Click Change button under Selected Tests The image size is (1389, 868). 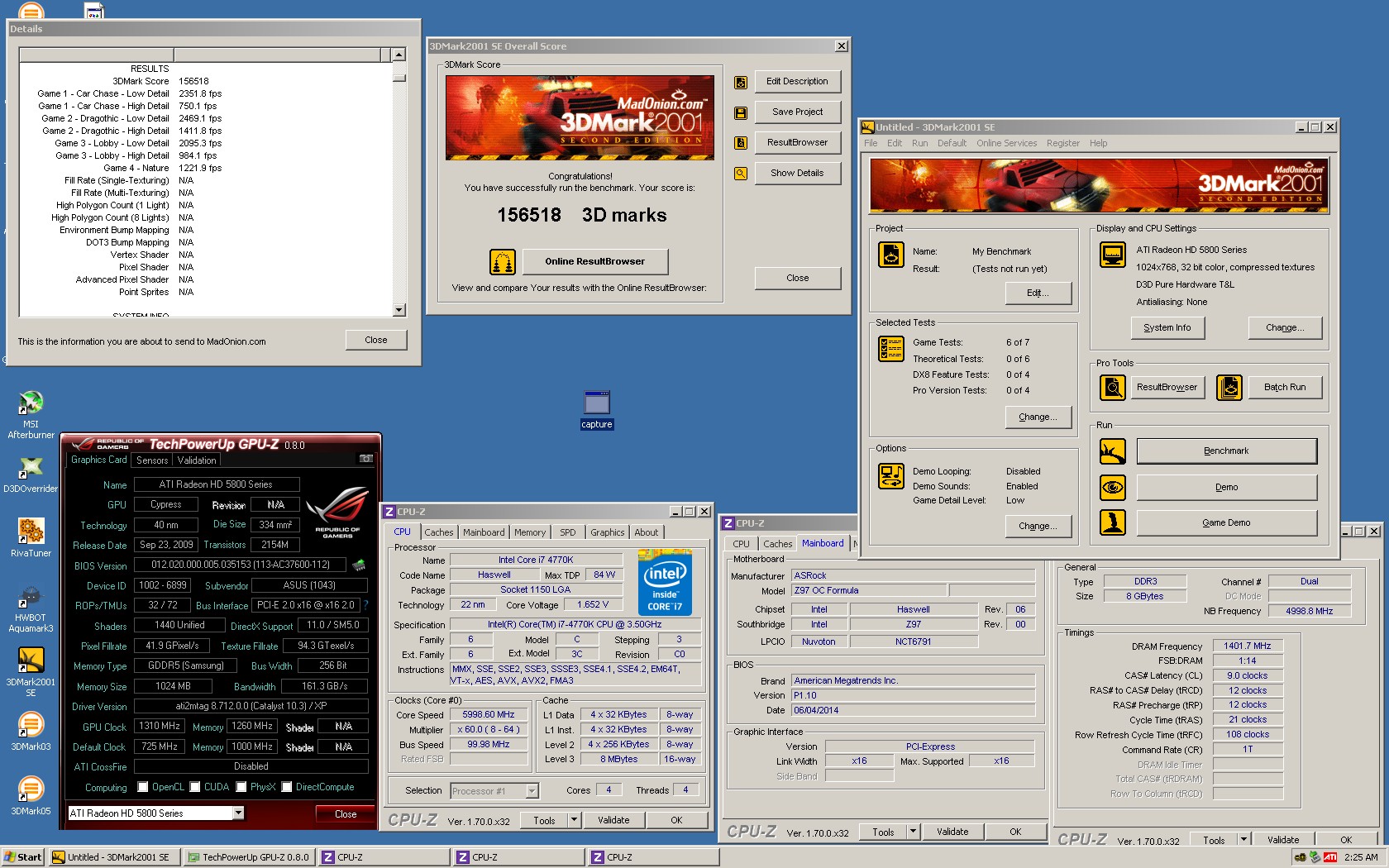tap(1038, 417)
